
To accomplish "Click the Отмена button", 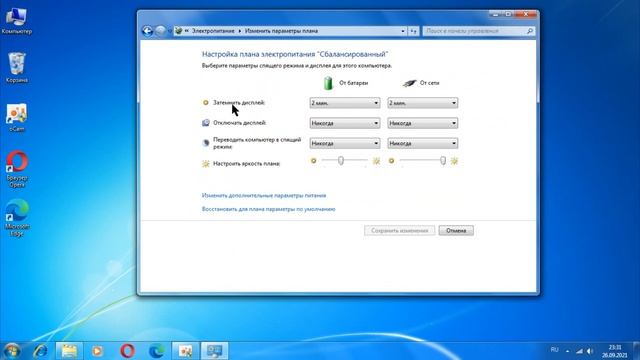I will (456, 231).
